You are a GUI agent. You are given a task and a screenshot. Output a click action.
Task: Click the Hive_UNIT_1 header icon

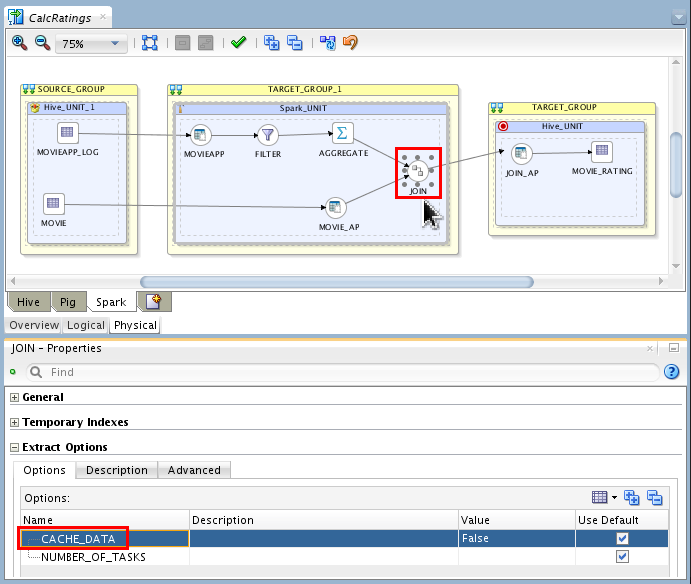(35, 108)
